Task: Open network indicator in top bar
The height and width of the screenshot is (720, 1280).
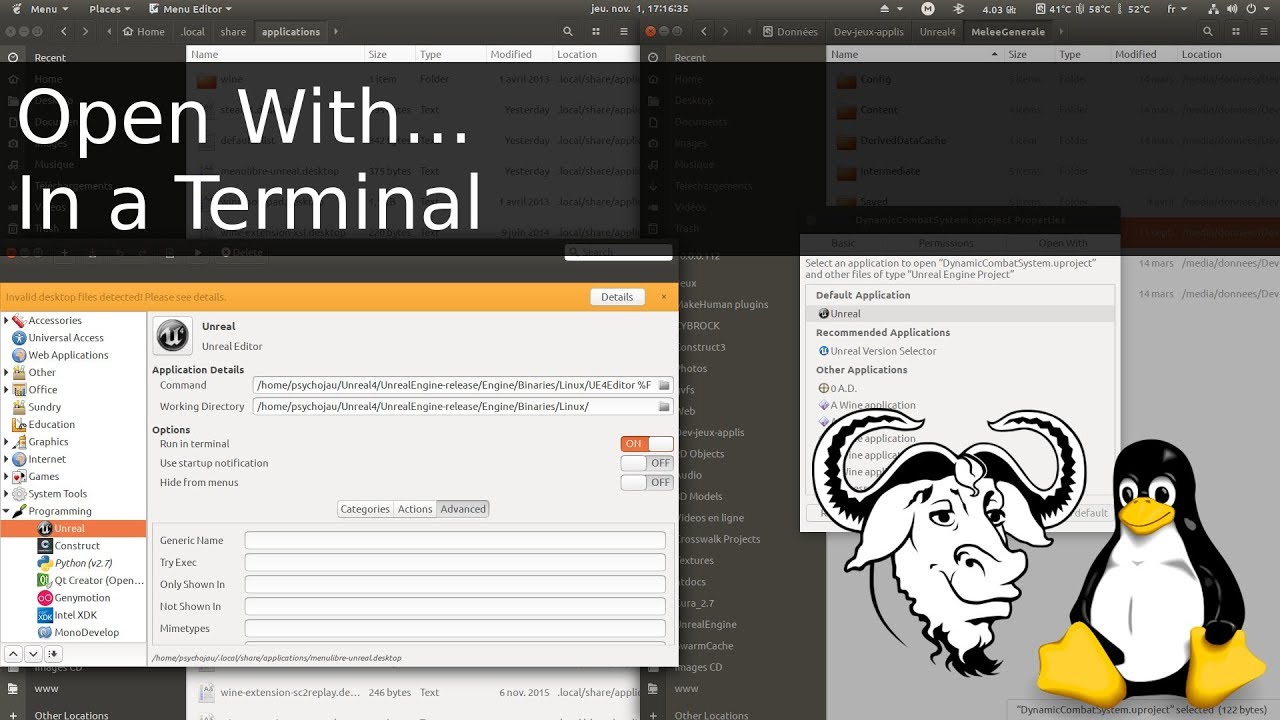Action: (1215, 9)
